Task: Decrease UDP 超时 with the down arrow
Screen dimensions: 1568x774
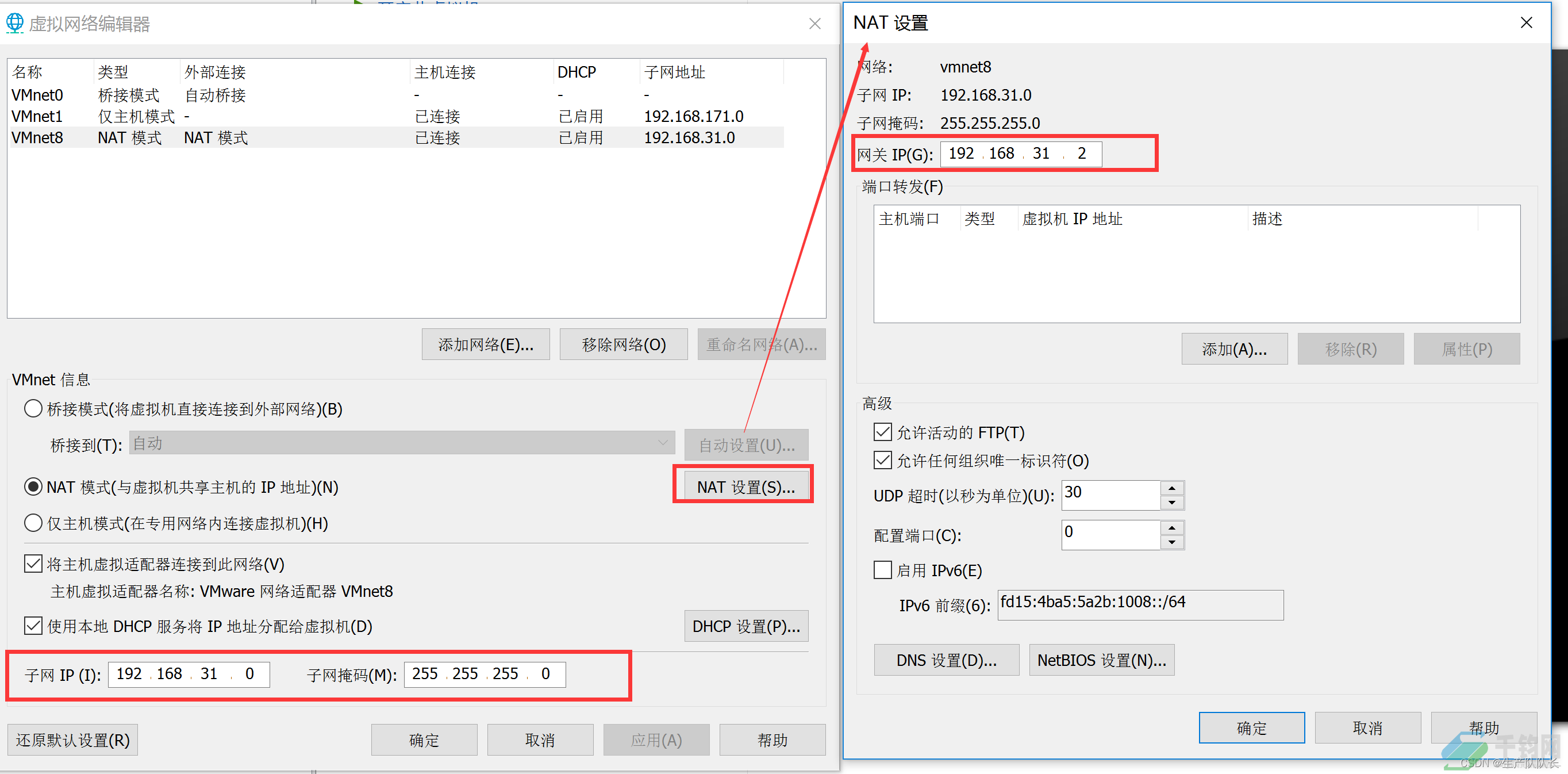Action: pos(1172,503)
